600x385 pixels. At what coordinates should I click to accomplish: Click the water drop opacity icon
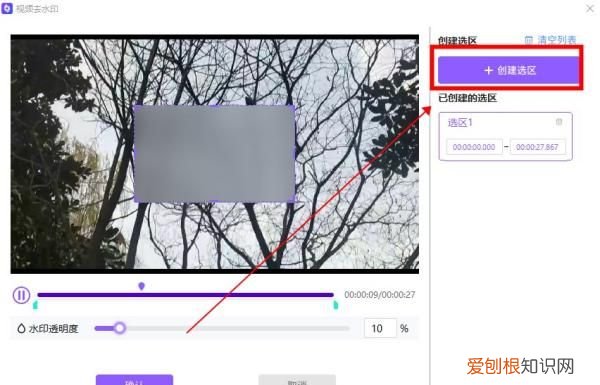click(21, 328)
